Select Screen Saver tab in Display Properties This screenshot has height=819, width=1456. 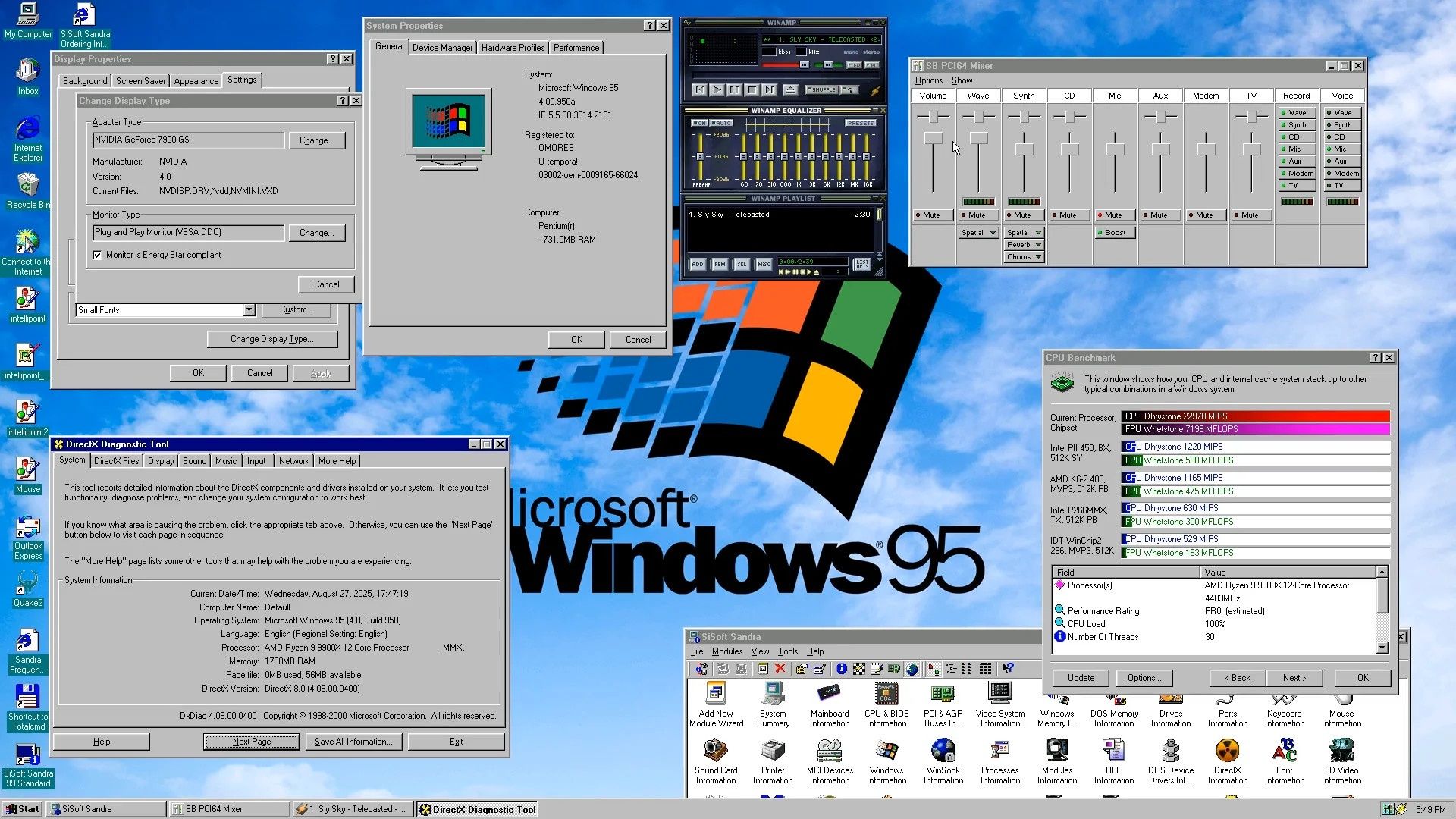(140, 81)
